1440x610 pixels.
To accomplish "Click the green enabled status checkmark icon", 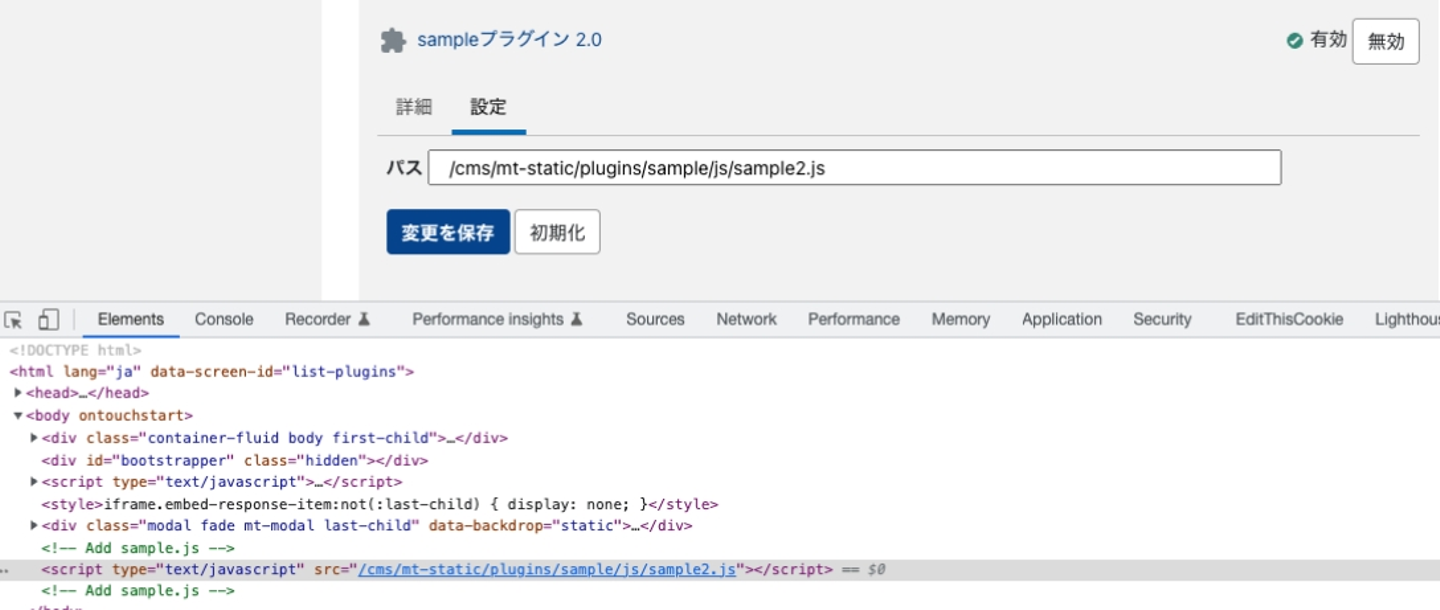I will [x=1295, y=41].
